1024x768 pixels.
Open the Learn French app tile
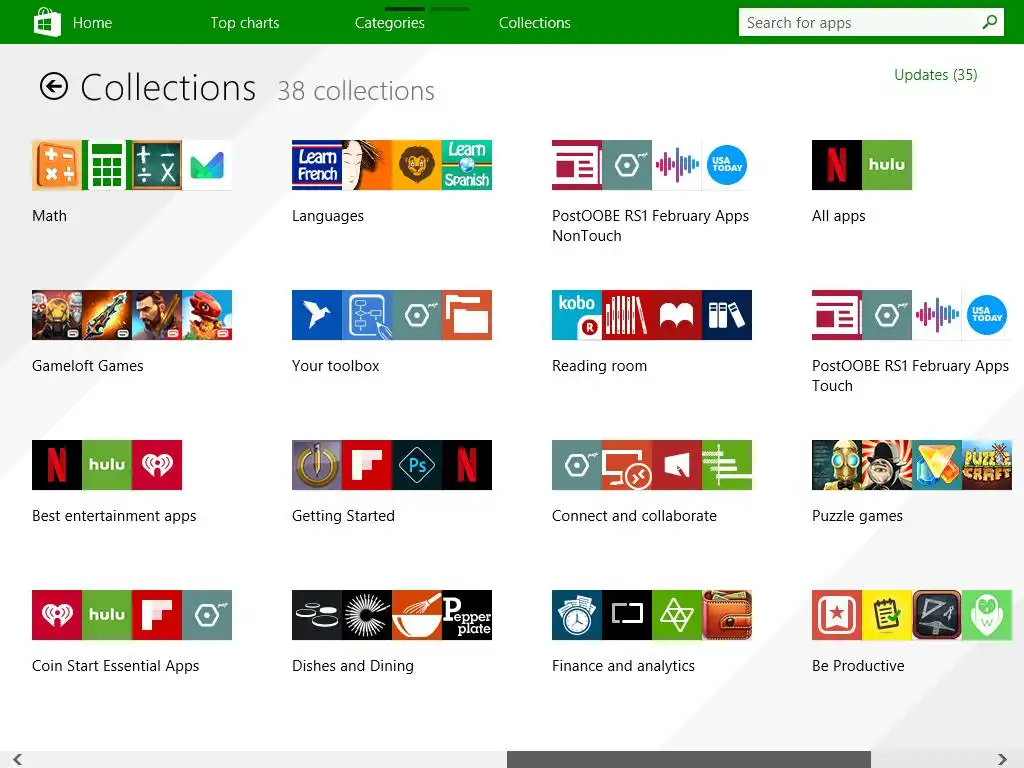[x=317, y=165]
